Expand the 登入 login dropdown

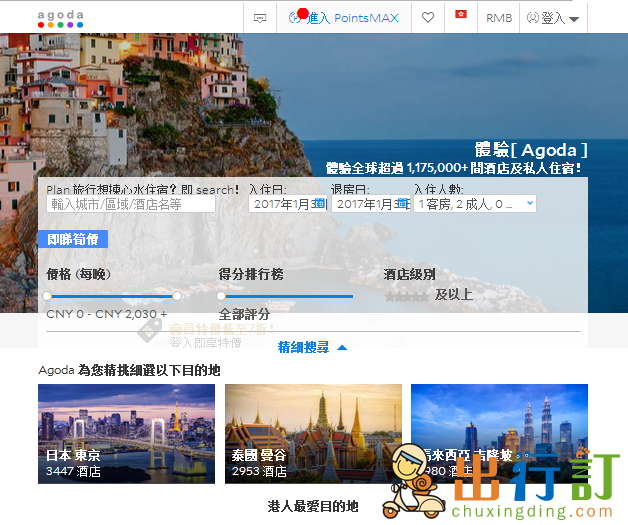point(553,18)
